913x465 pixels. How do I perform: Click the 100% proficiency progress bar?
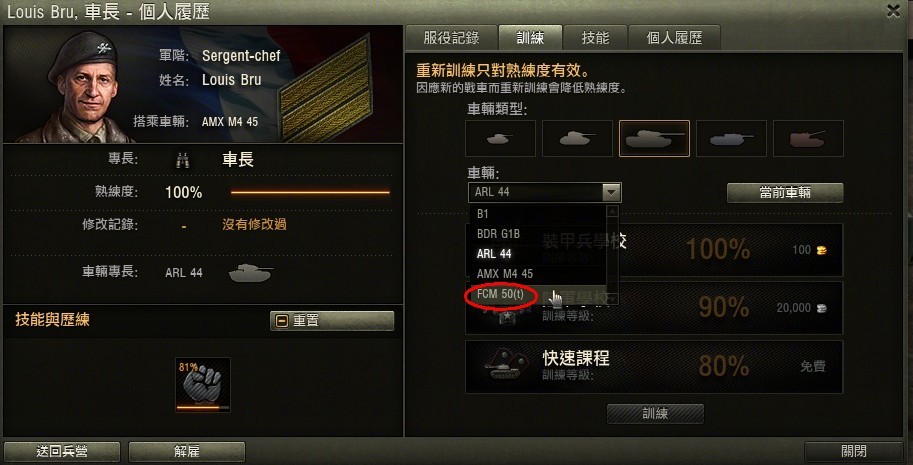(310, 192)
